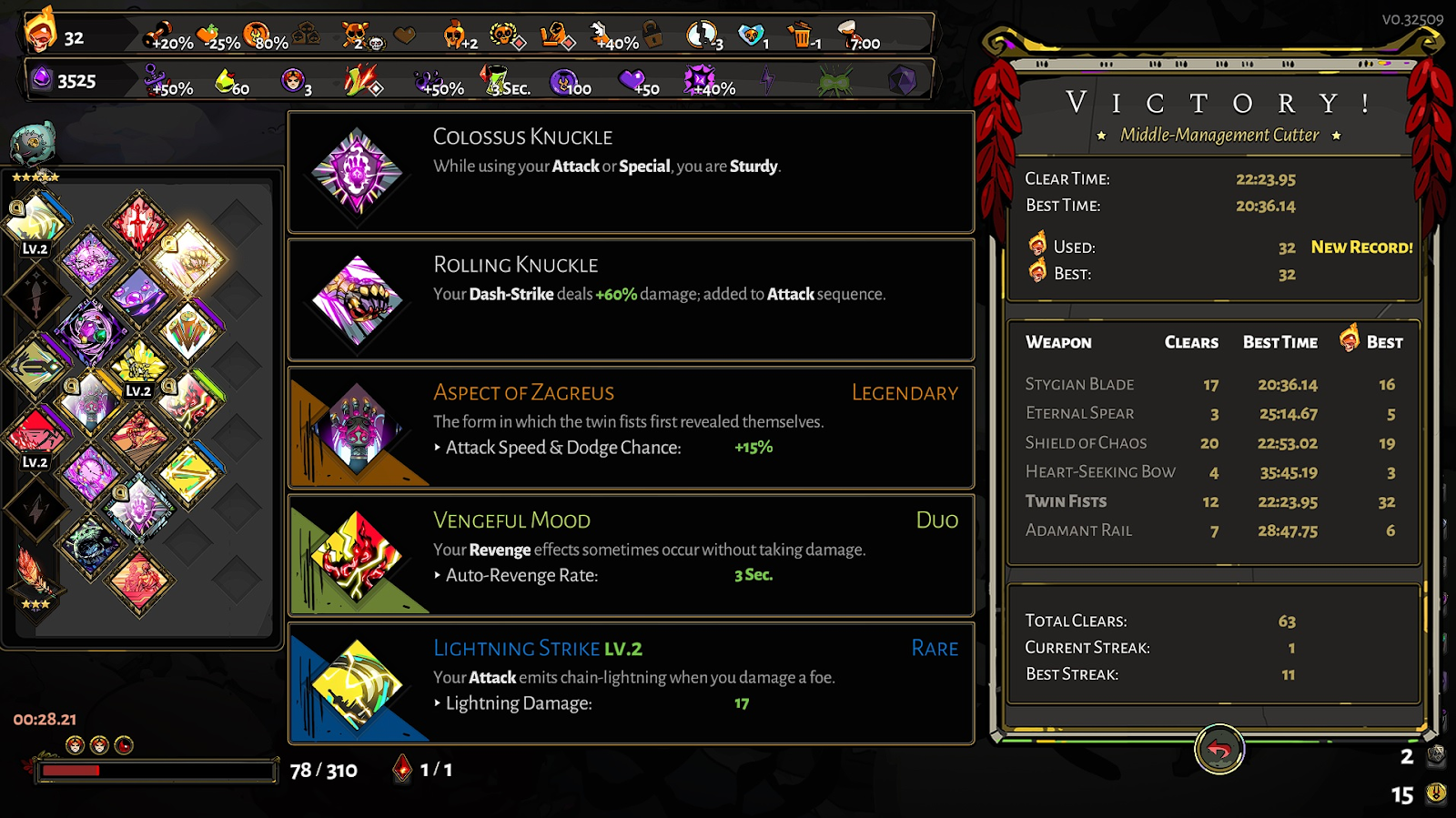Click the timer icon showing 7:00

tap(848, 35)
